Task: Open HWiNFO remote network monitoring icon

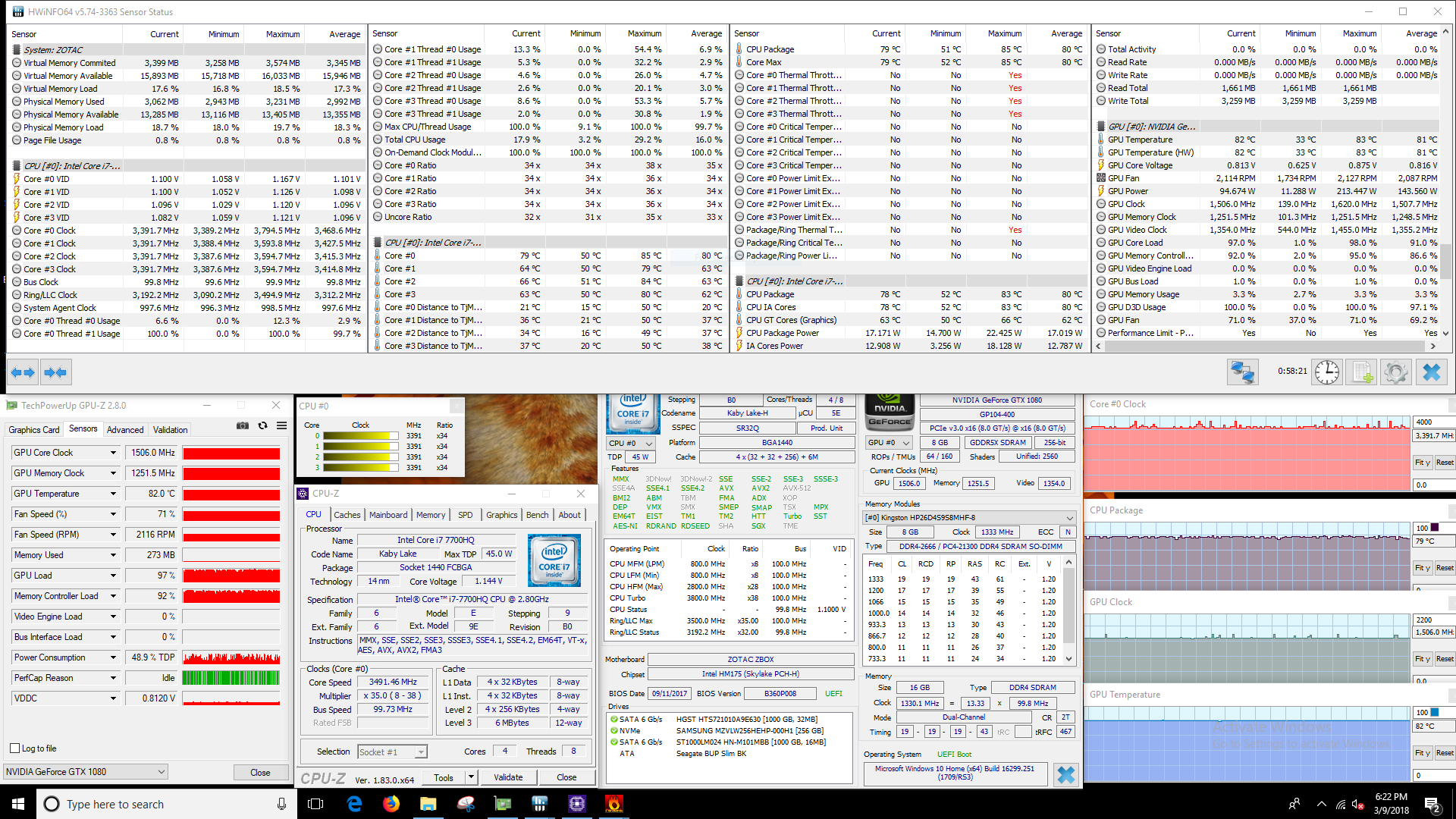Action: 1242,372
